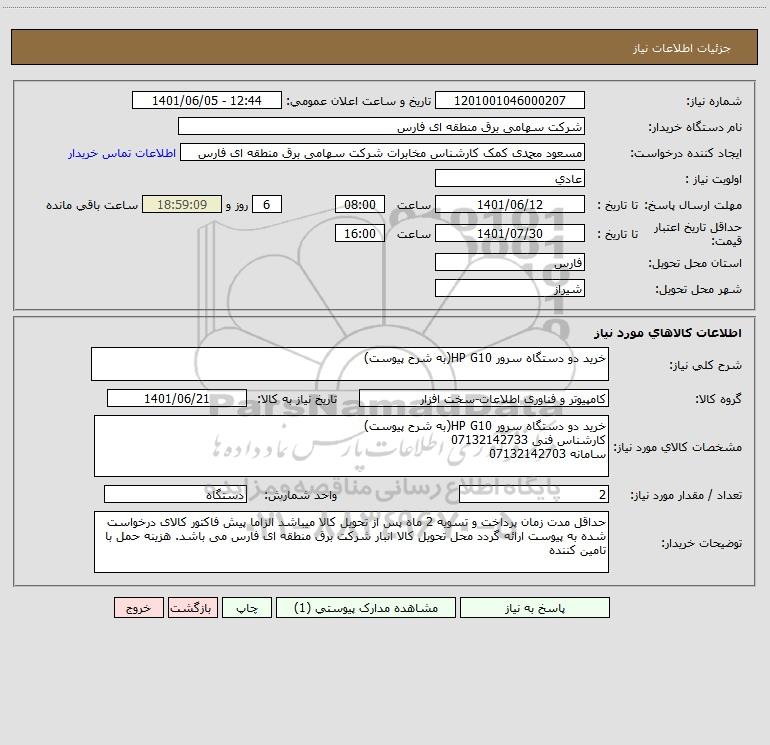Click label 'ایجاد کننده درخواست:'
770x745 pixels.
[686, 154]
